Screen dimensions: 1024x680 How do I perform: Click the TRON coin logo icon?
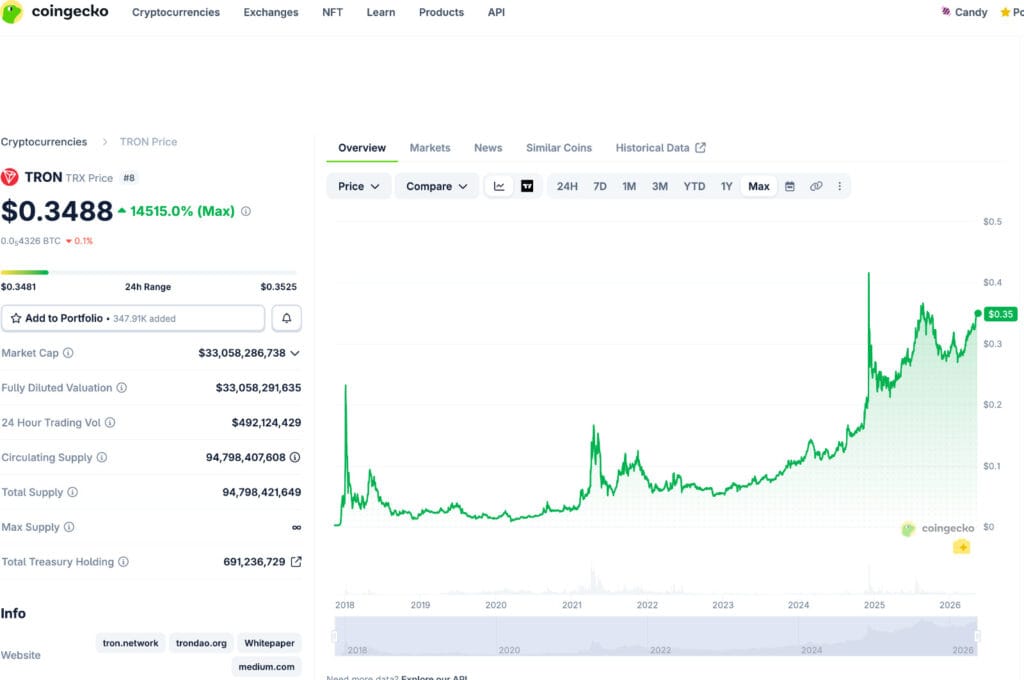9,177
